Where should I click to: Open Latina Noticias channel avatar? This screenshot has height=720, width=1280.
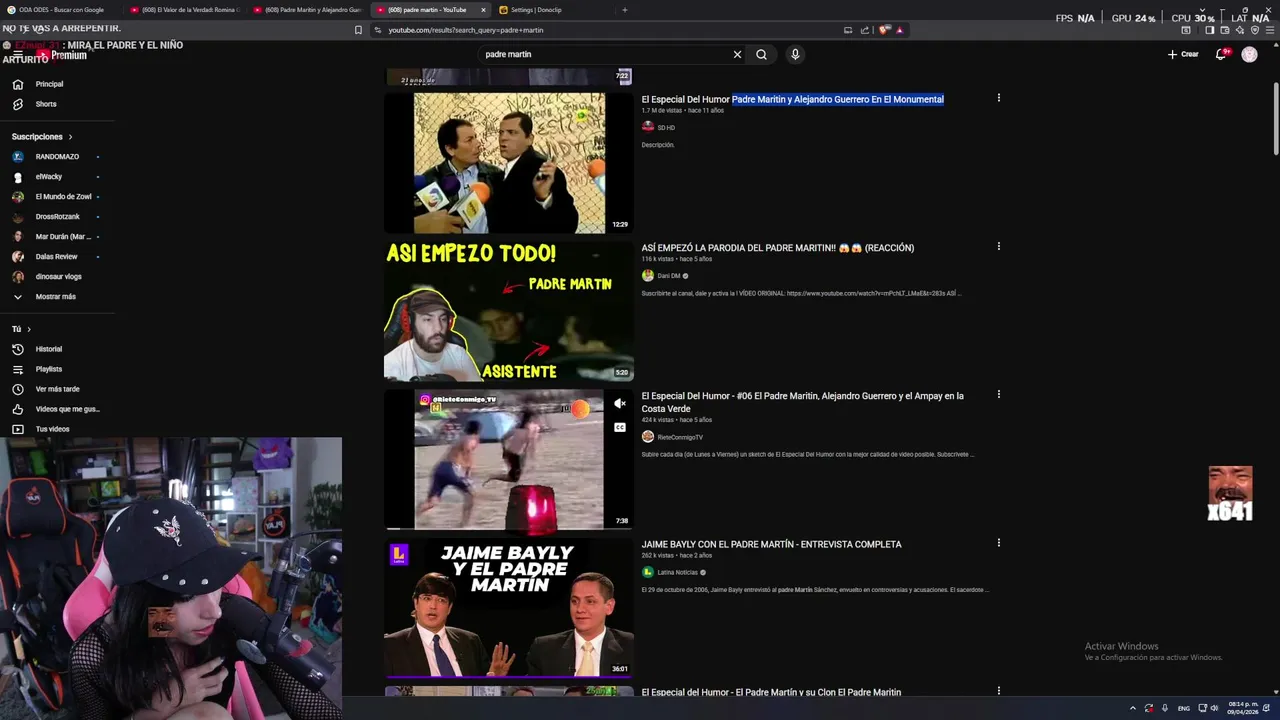648,572
